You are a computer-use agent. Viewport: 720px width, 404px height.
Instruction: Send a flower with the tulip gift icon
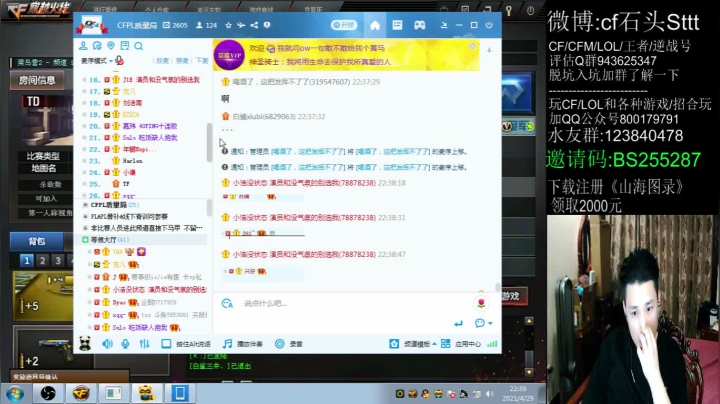(481, 303)
